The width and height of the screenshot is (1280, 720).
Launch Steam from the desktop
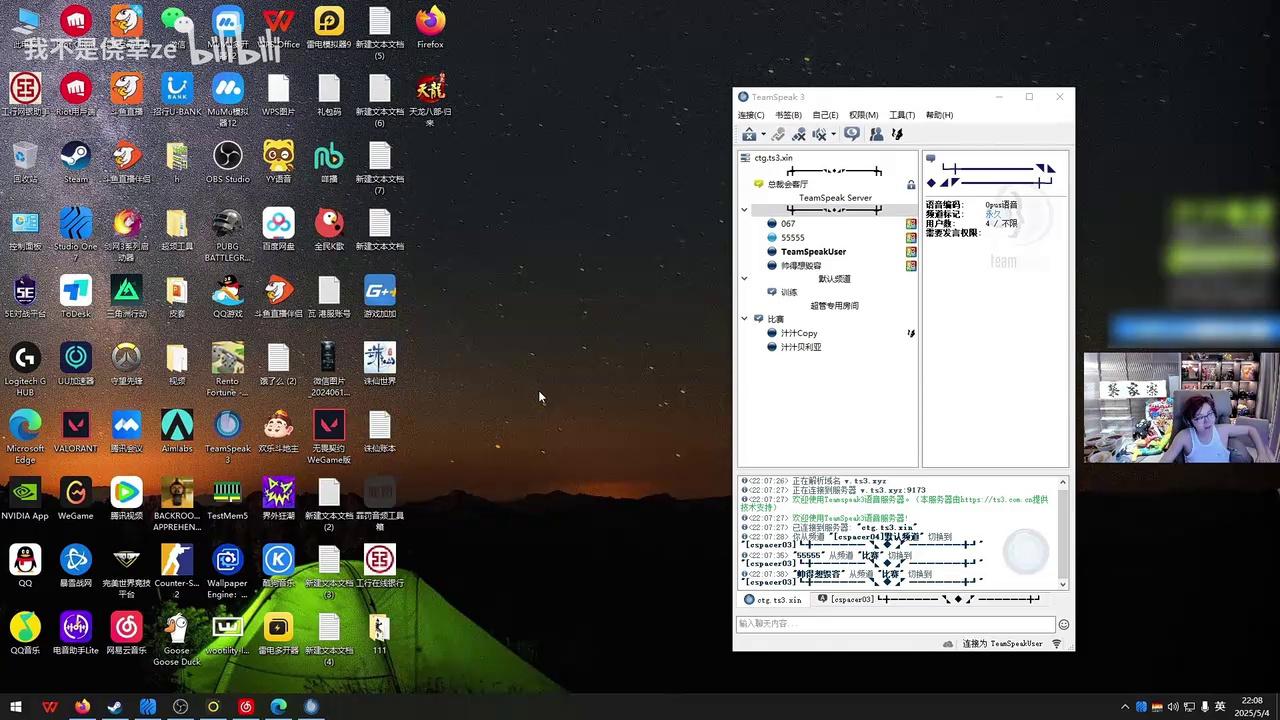point(76,157)
